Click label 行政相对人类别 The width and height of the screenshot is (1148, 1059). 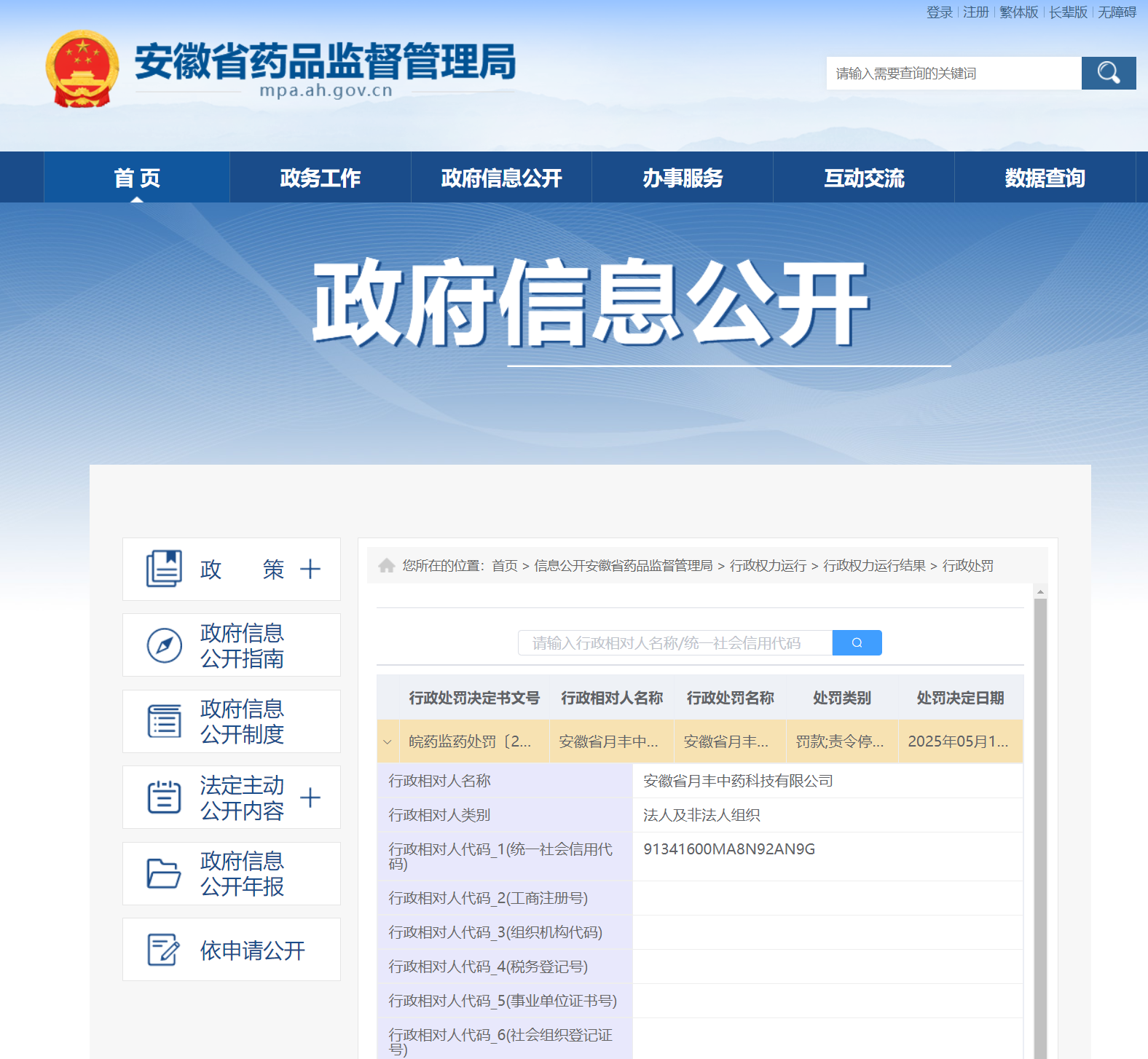click(x=439, y=815)
